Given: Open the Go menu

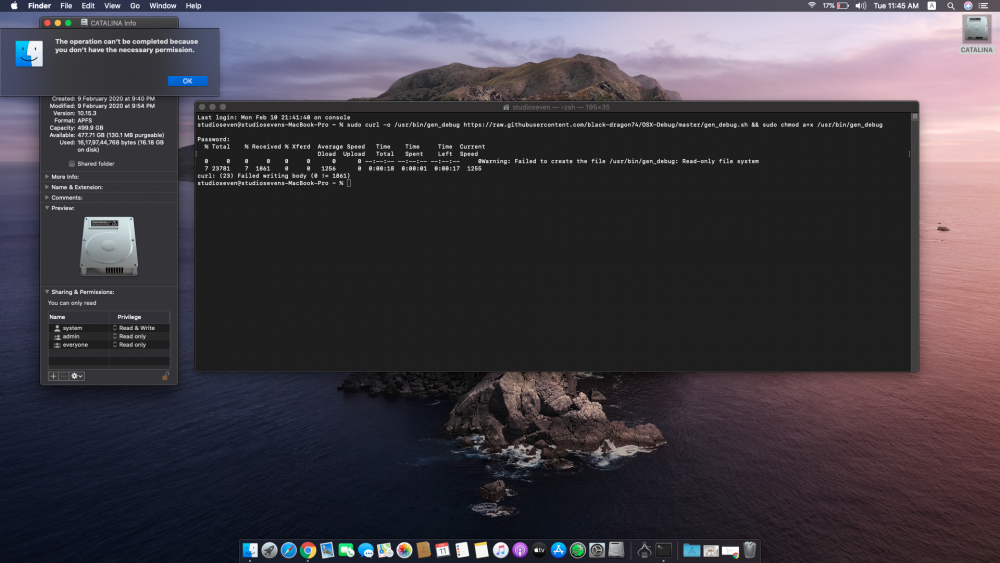Looking at the screenshot, I should 134,6.
